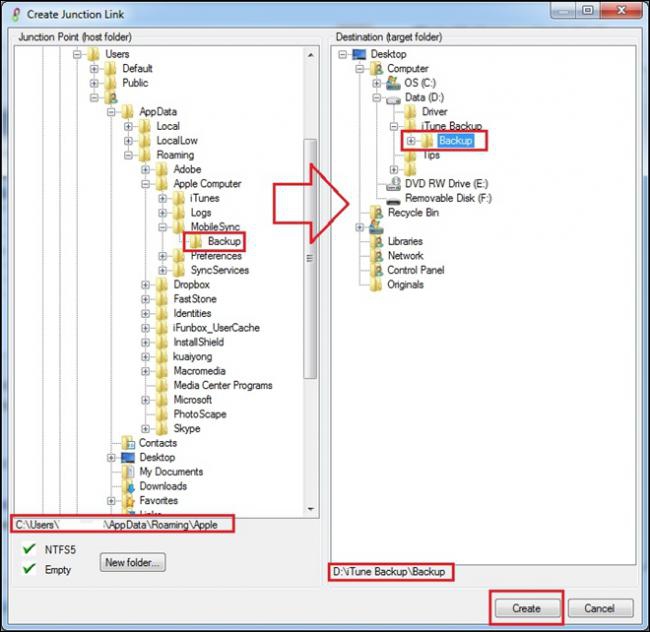
Task: Select the Tips folder label
Action: 431,155
